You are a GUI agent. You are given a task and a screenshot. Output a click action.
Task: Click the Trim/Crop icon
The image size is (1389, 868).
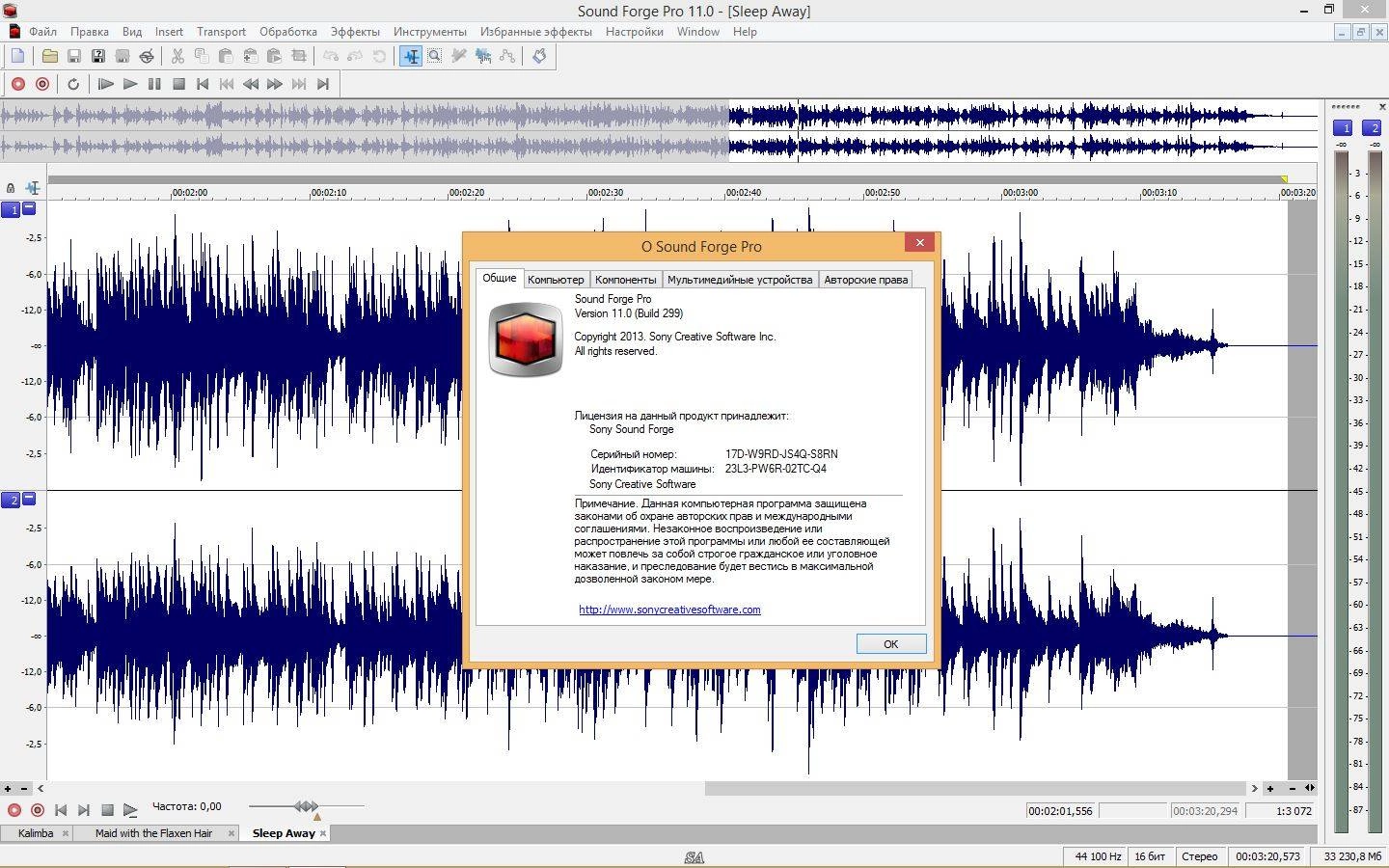pos(298,56)
